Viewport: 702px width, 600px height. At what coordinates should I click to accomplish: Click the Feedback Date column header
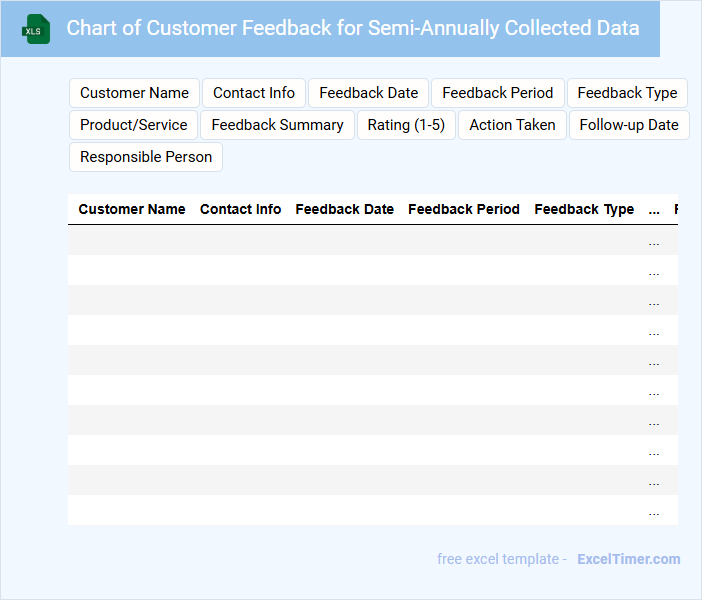tap(344, 210)
